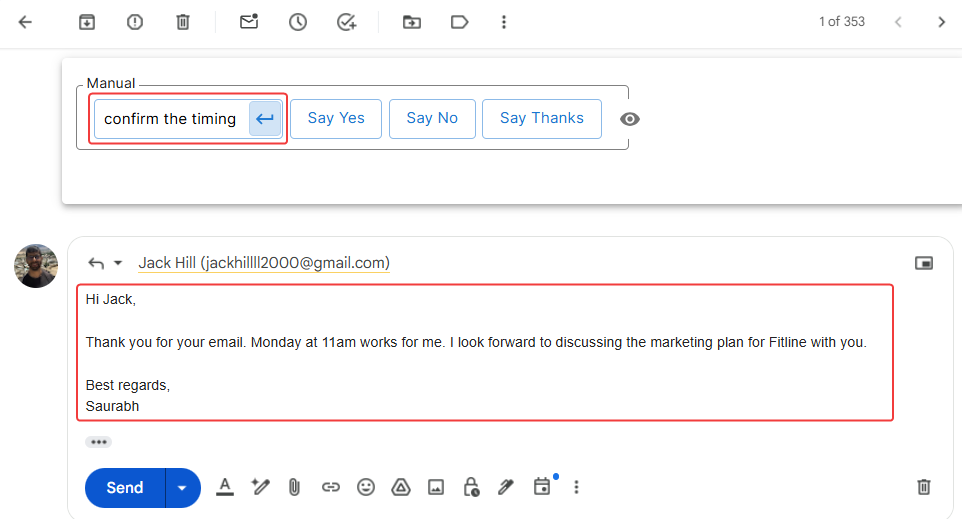Open the more actions menu in the top toolbar
Viewport: 962px width, 519px height.
click(x=504, y=22)
